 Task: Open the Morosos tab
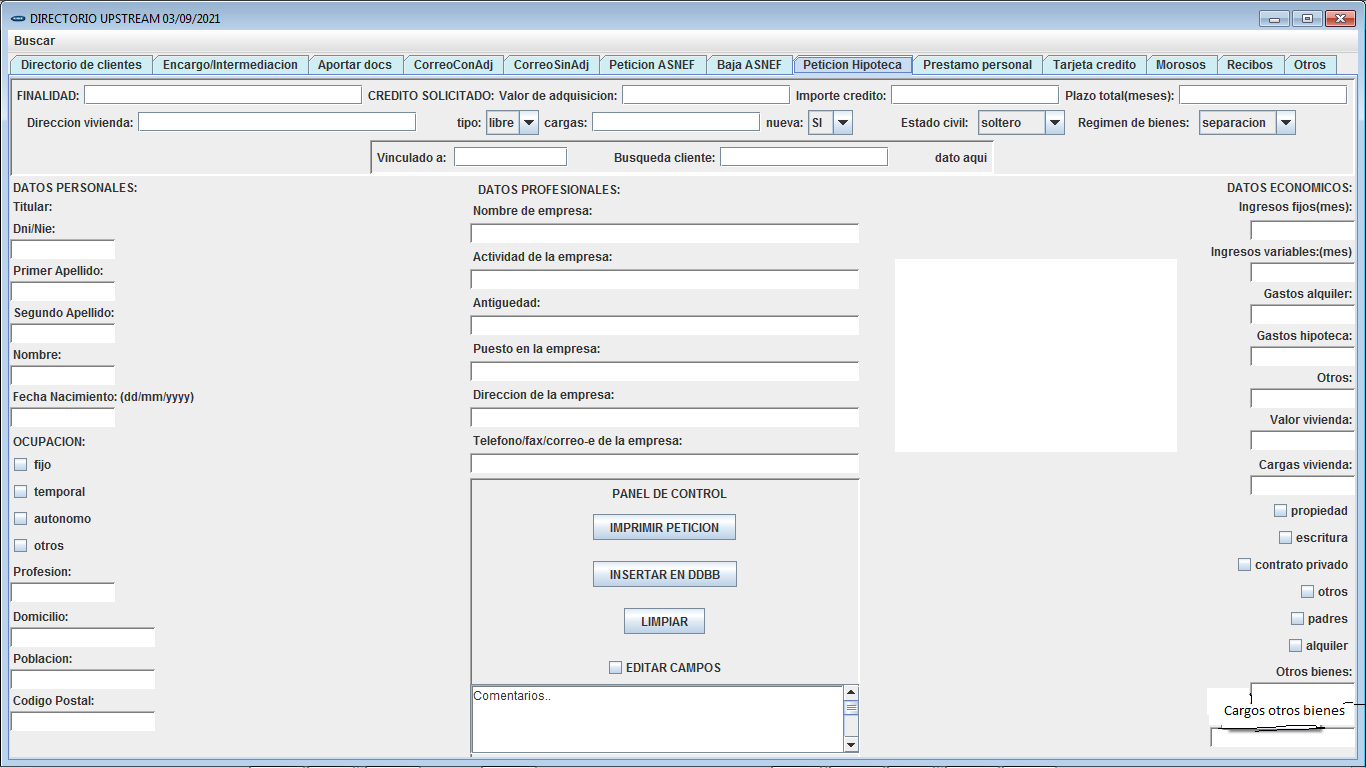click(1180, 65)
